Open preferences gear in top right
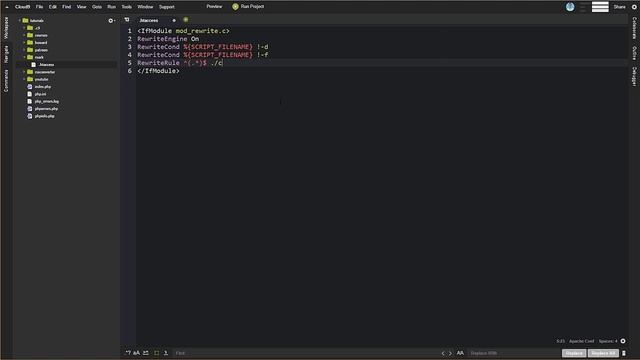The height and width of the screenshot is (360, 640). 634,7
